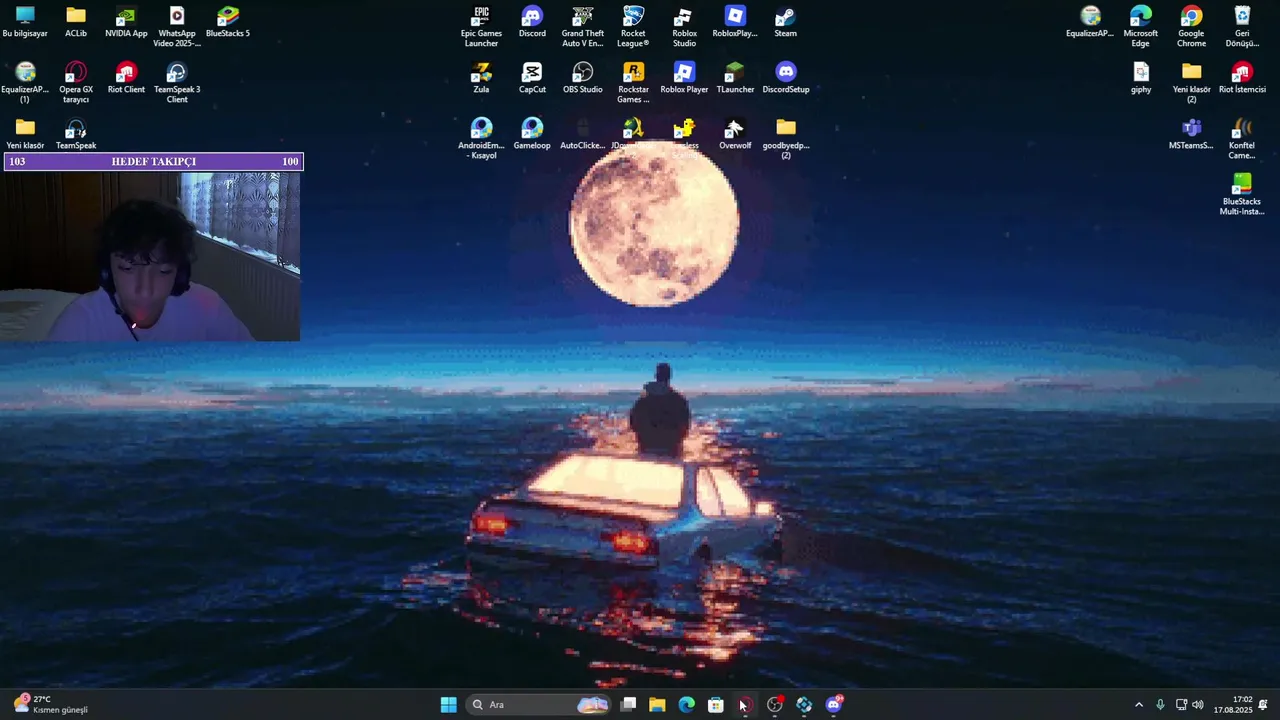Open the Riot İstemcisi shortcut
1280x720 pixels.
coord(1242,78)
